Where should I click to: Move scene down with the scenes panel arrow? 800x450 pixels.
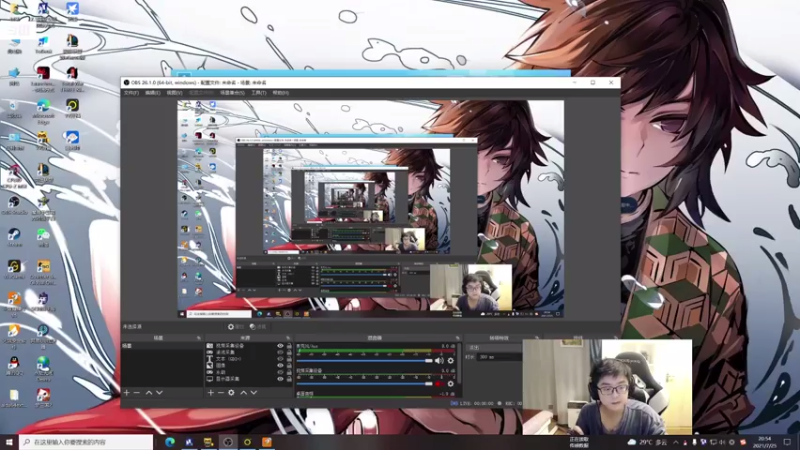159,393
